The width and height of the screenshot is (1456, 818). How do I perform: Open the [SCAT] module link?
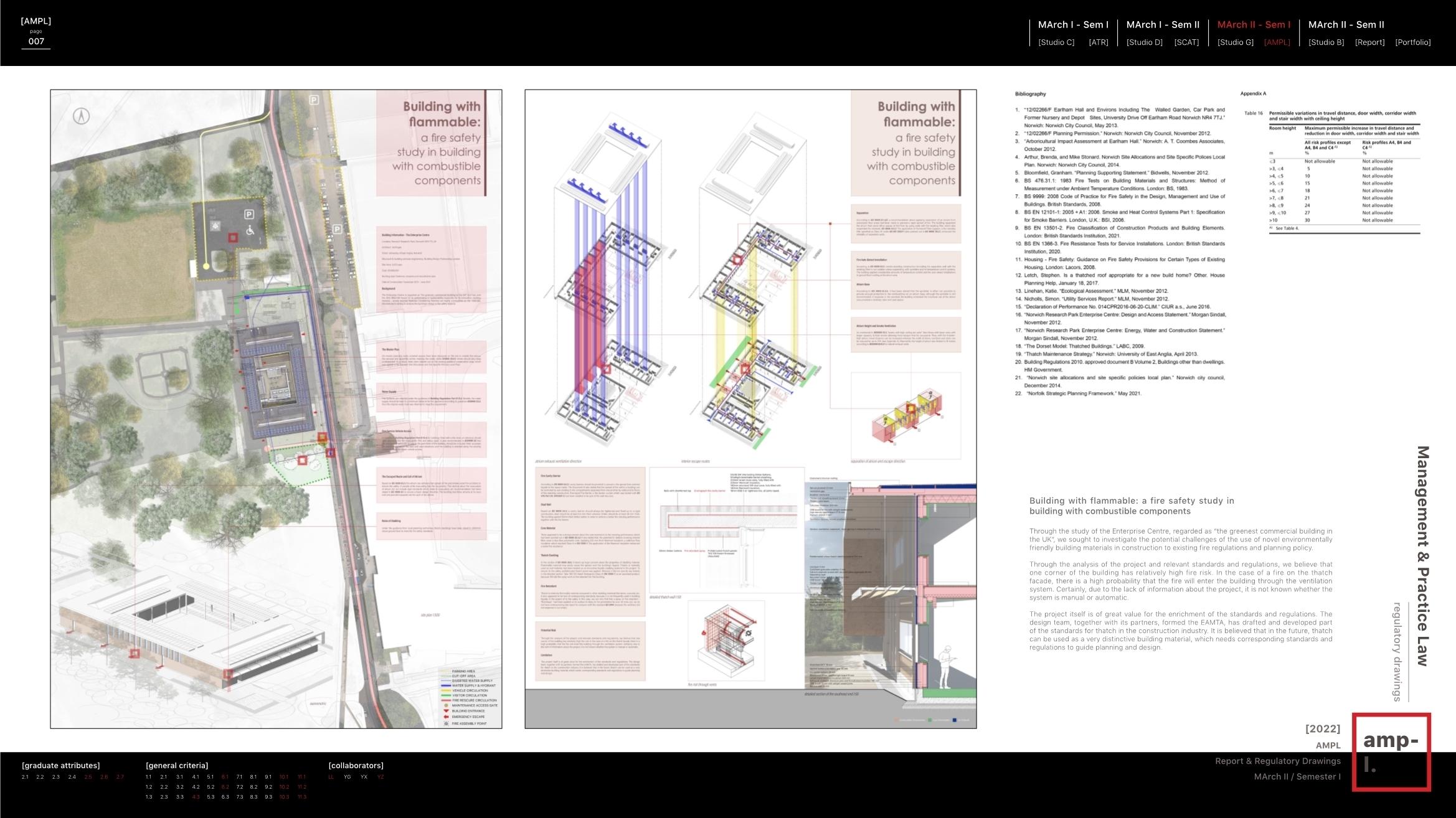[1186, 42]
